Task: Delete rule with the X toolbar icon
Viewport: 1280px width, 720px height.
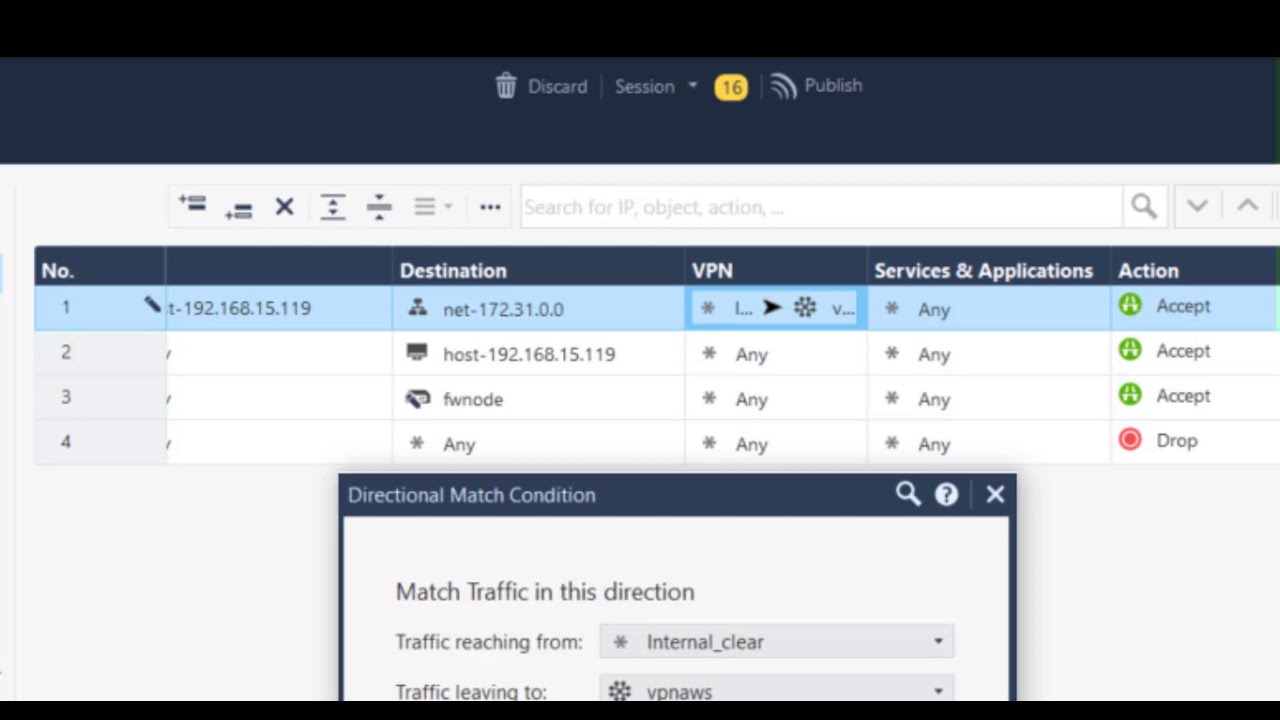Action: click(285, 207)
